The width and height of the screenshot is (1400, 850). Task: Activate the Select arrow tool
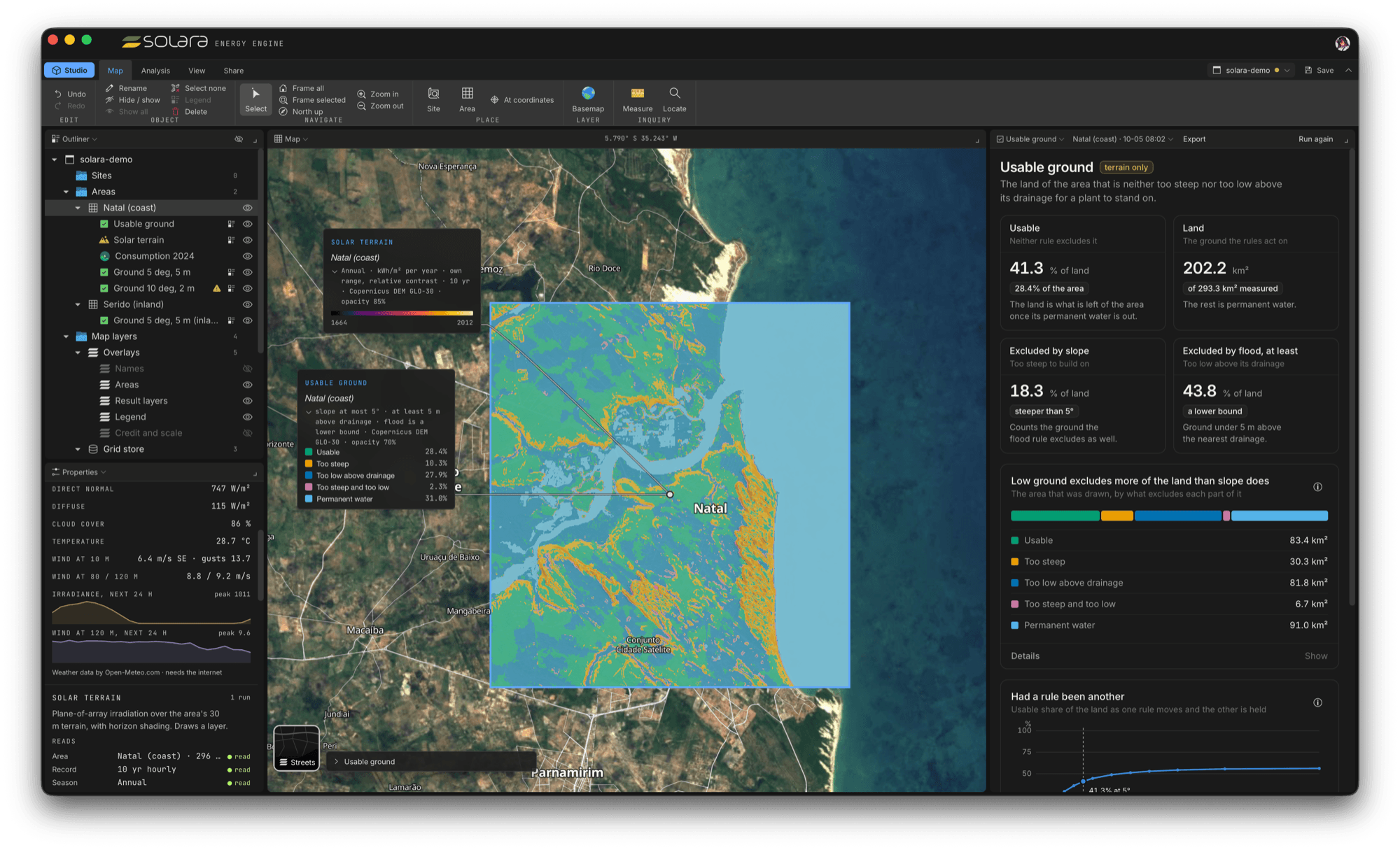pyautogui.click(x=255, y=99)
